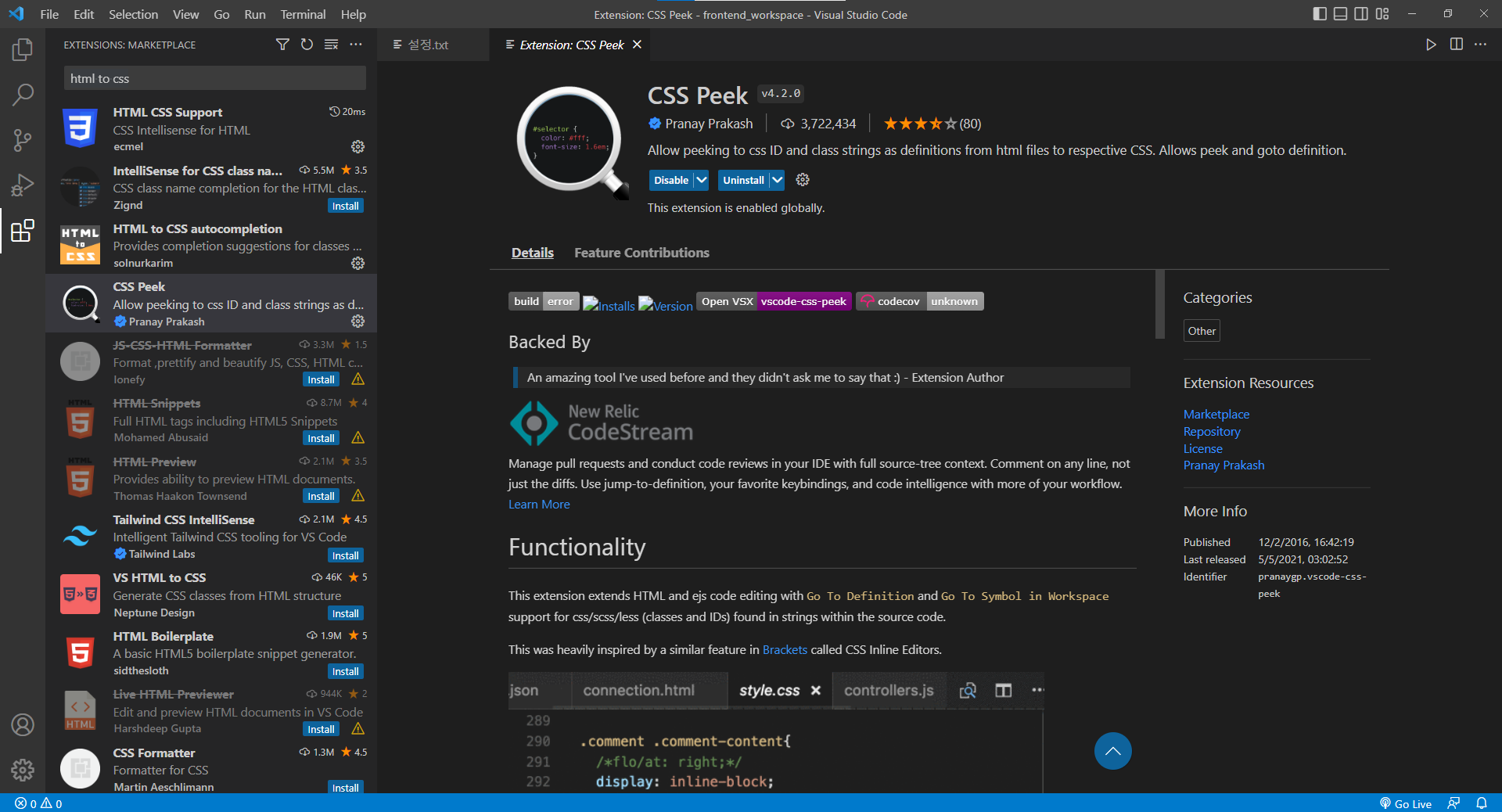The height and width of the screenshot is (812, 1502).
Task: Expand the Disable button dropdown arrow
Action: [x=702, y=180]
